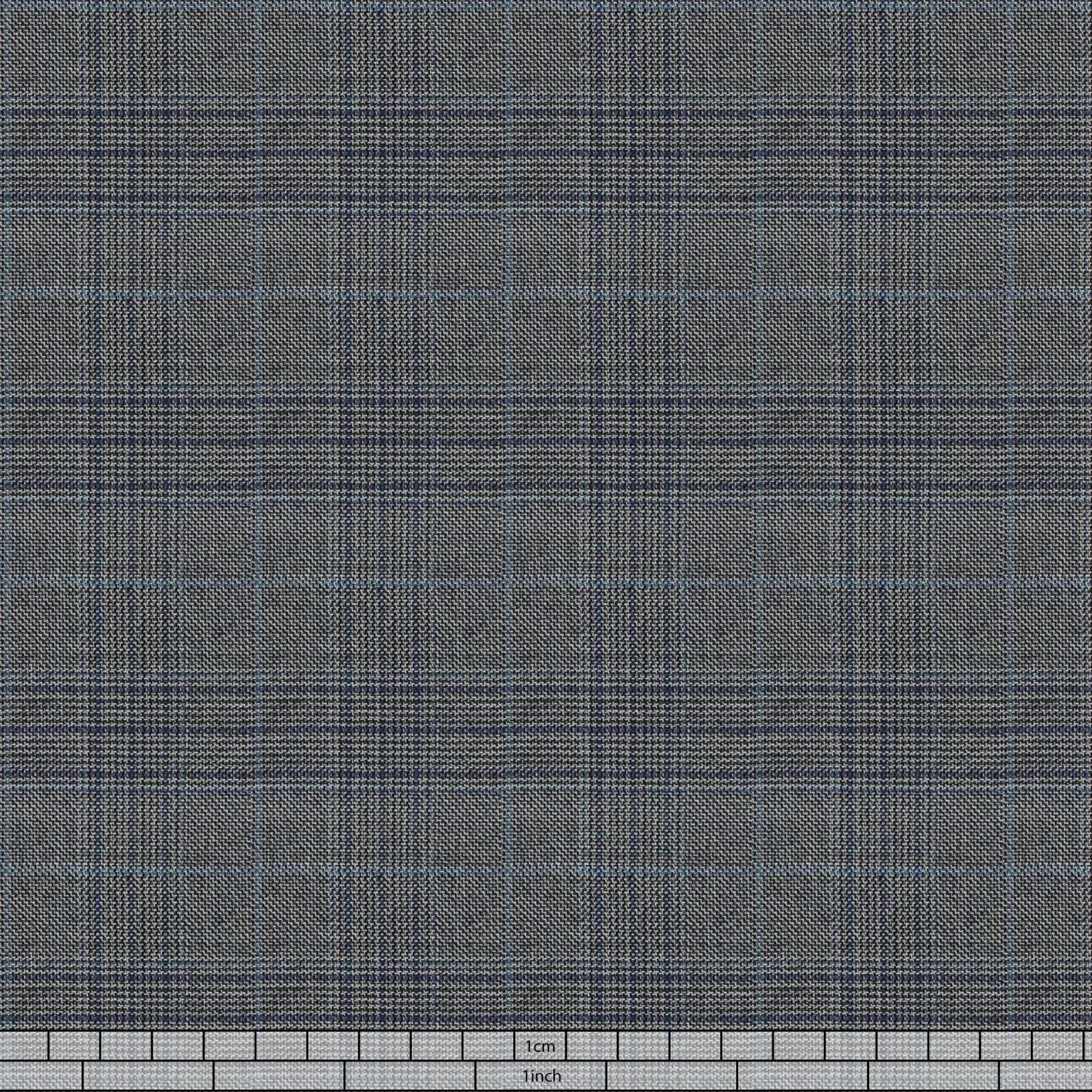Click the rightmost inch ruler segment

[1046, 1076]
